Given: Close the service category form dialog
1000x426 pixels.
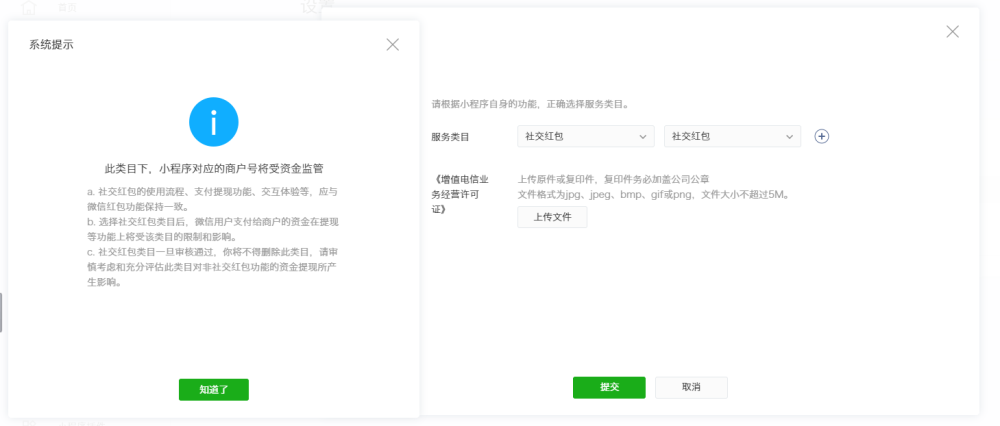Looking at the screenshot, I should click(952, 32).
